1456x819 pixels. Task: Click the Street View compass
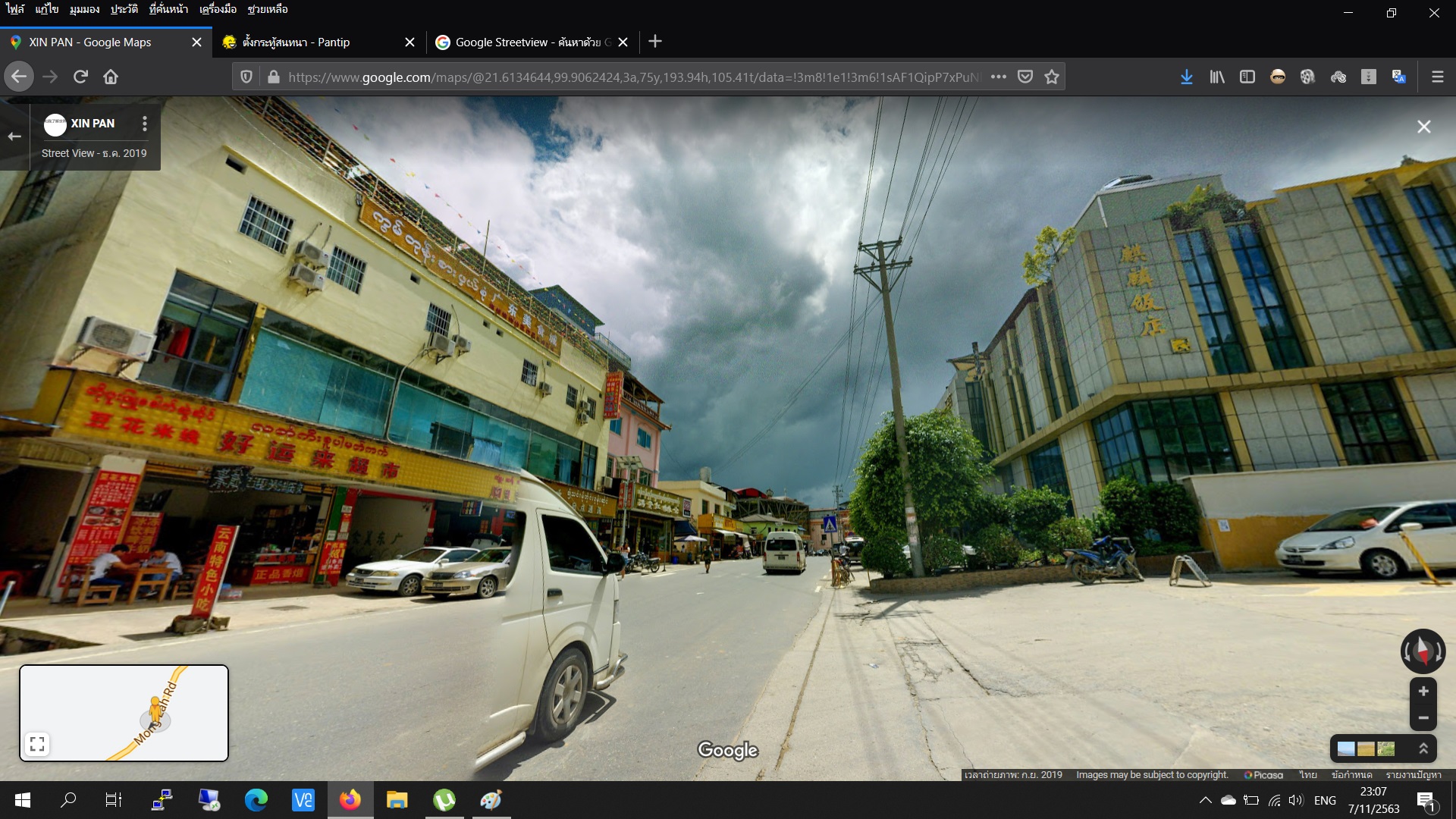tap(1423, 651)
